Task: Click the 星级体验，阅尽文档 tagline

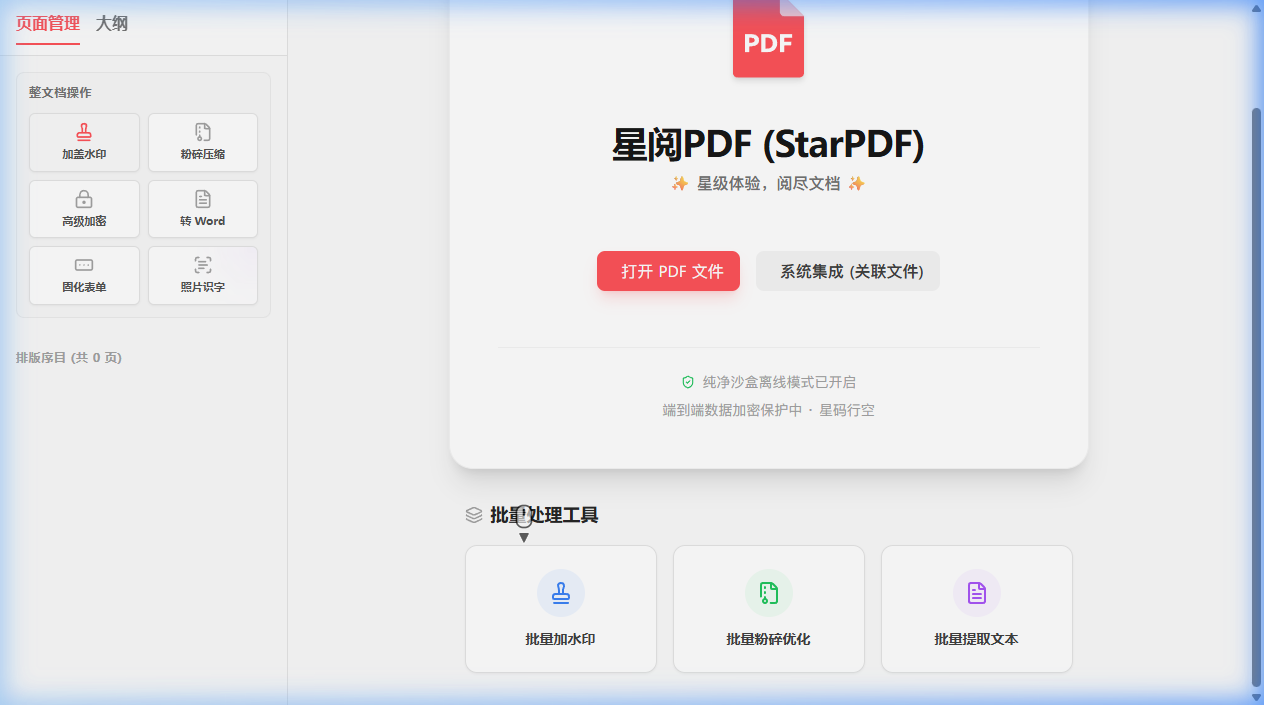Action: coord(768,184)
